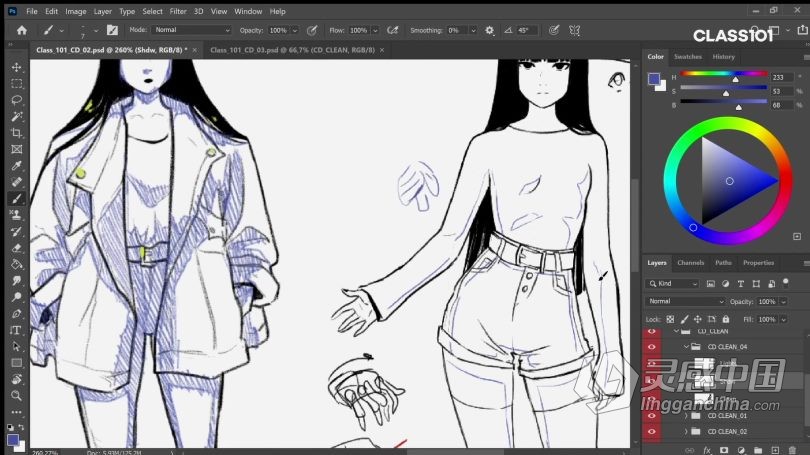Screen dimensions: 810x455
Task: Click the foreground color swatch in toolbar
Action: point(13,440)
